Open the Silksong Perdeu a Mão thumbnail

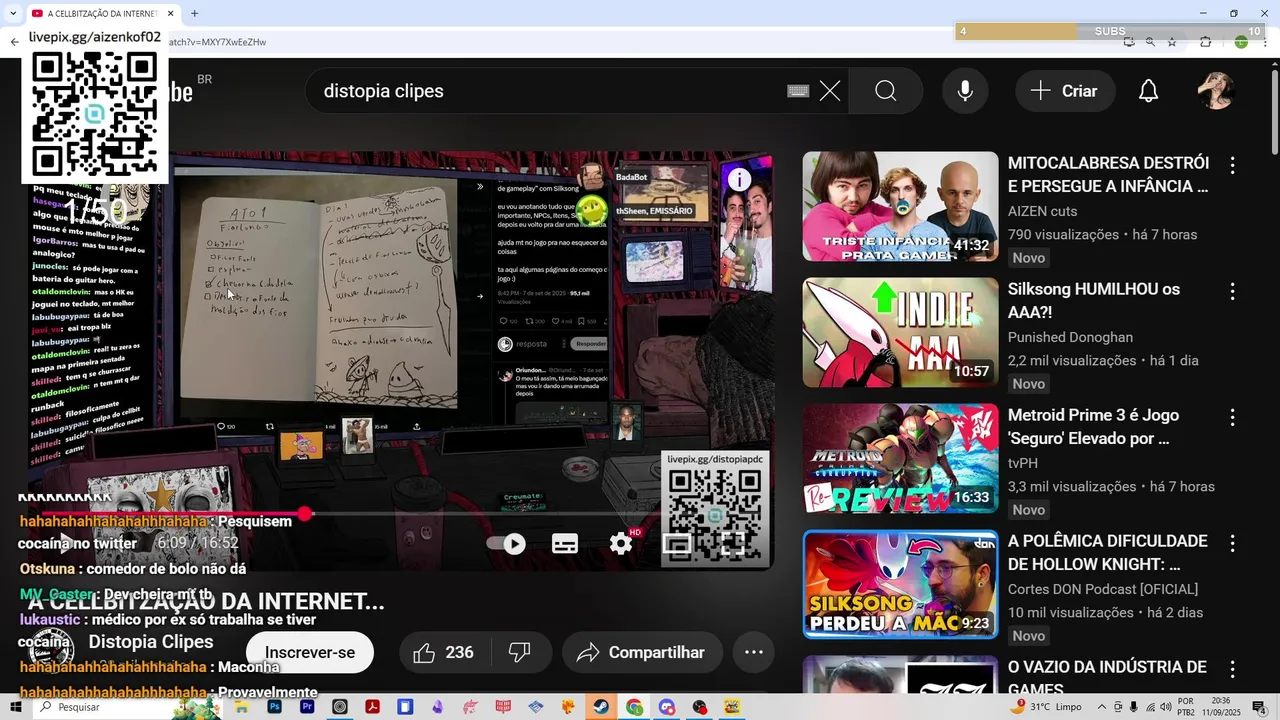[900, 585]
